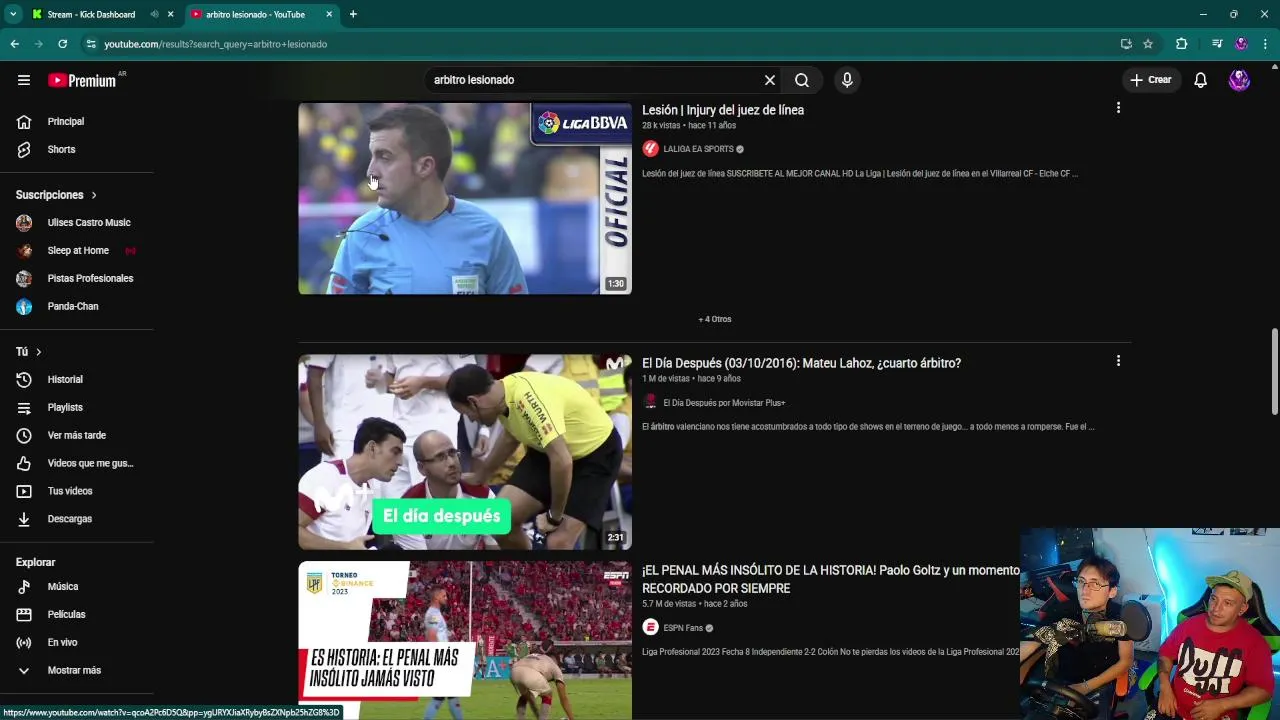The image size is (1280, 720).
Task: Open the Crear upload button
Action: (x=1150, y=80)
